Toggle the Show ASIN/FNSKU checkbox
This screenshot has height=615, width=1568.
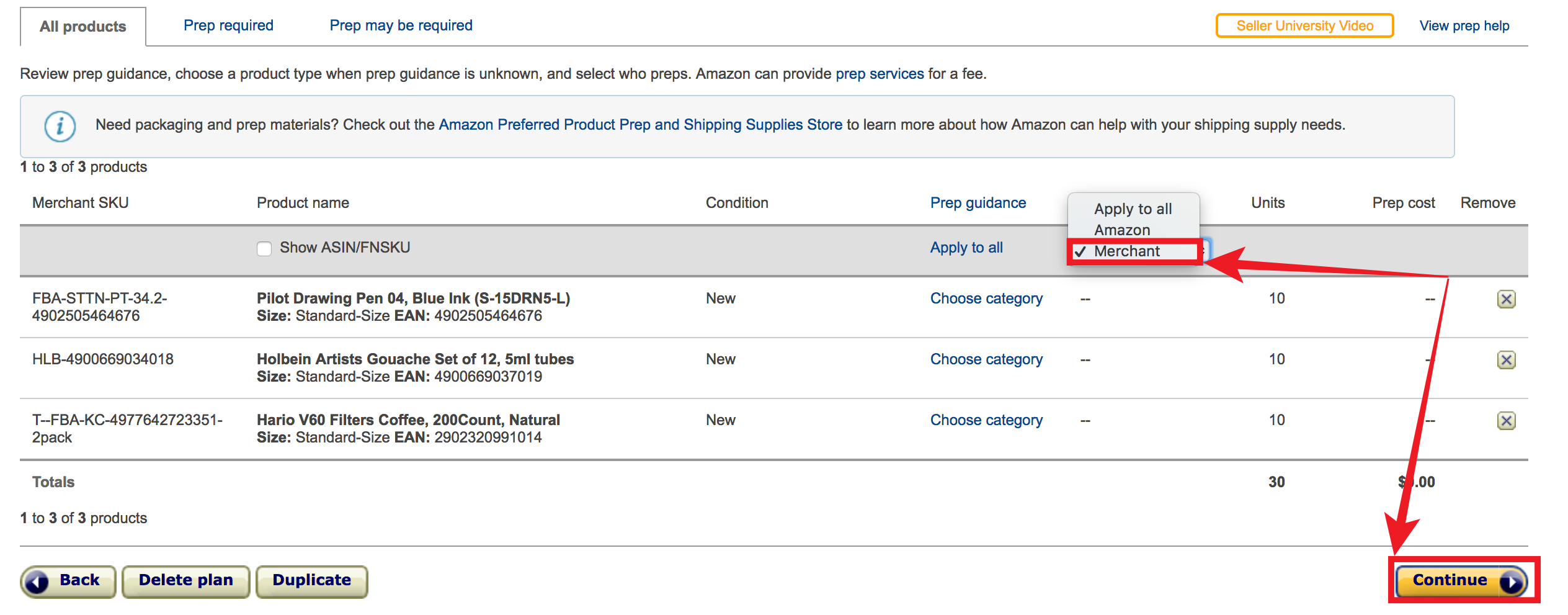click(x=264, y=249)
